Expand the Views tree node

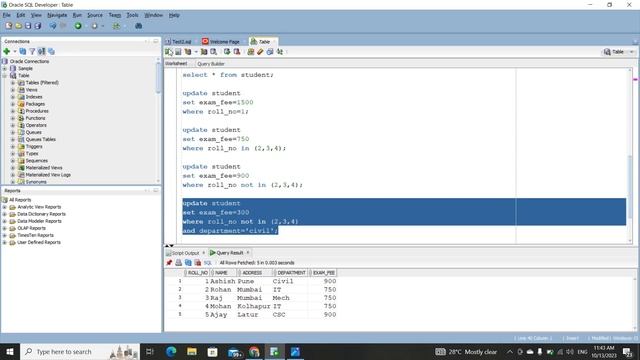coord(13,90)
